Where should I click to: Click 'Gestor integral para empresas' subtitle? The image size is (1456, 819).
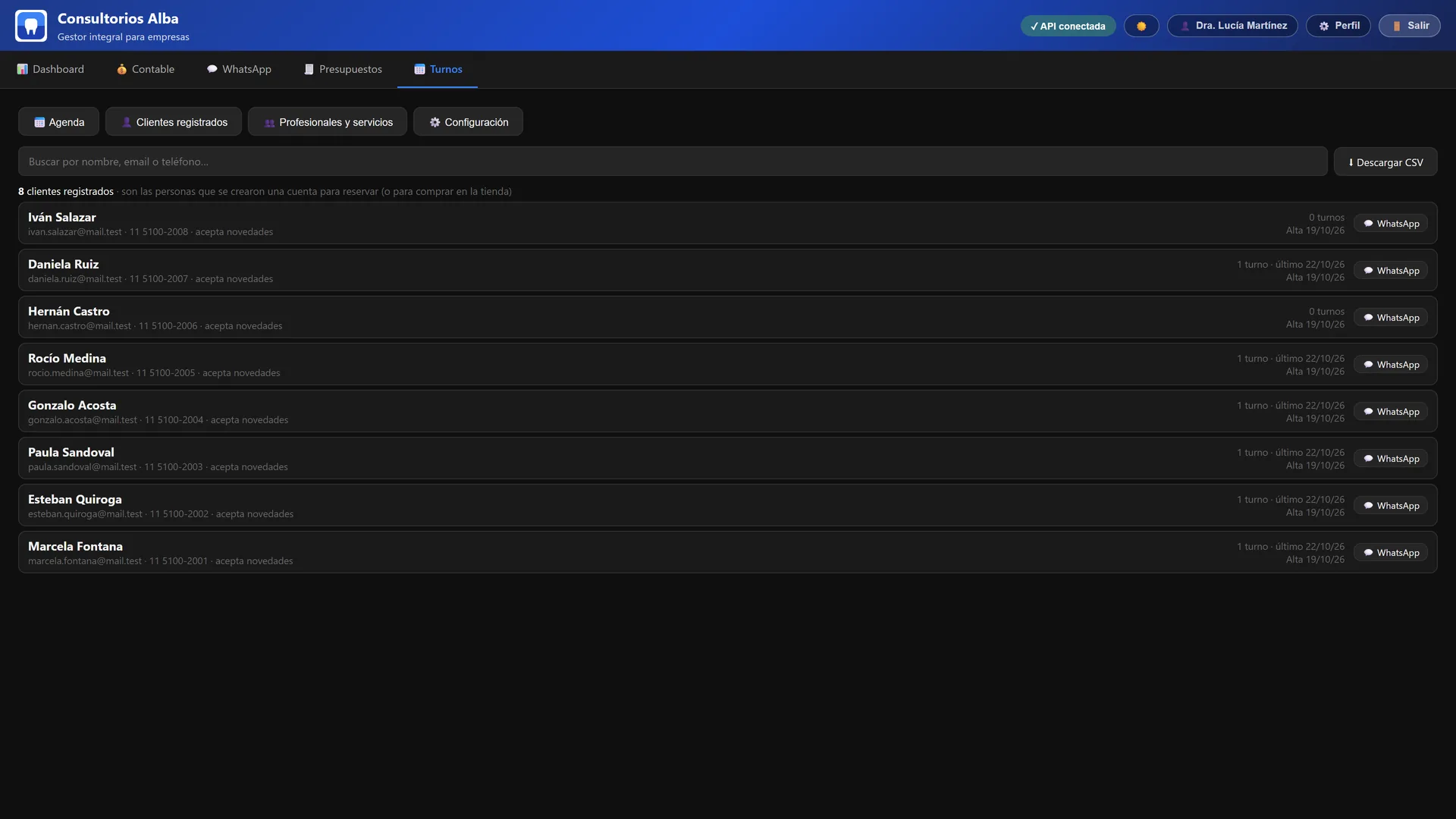pyautogui.click(x=124, y=37)
